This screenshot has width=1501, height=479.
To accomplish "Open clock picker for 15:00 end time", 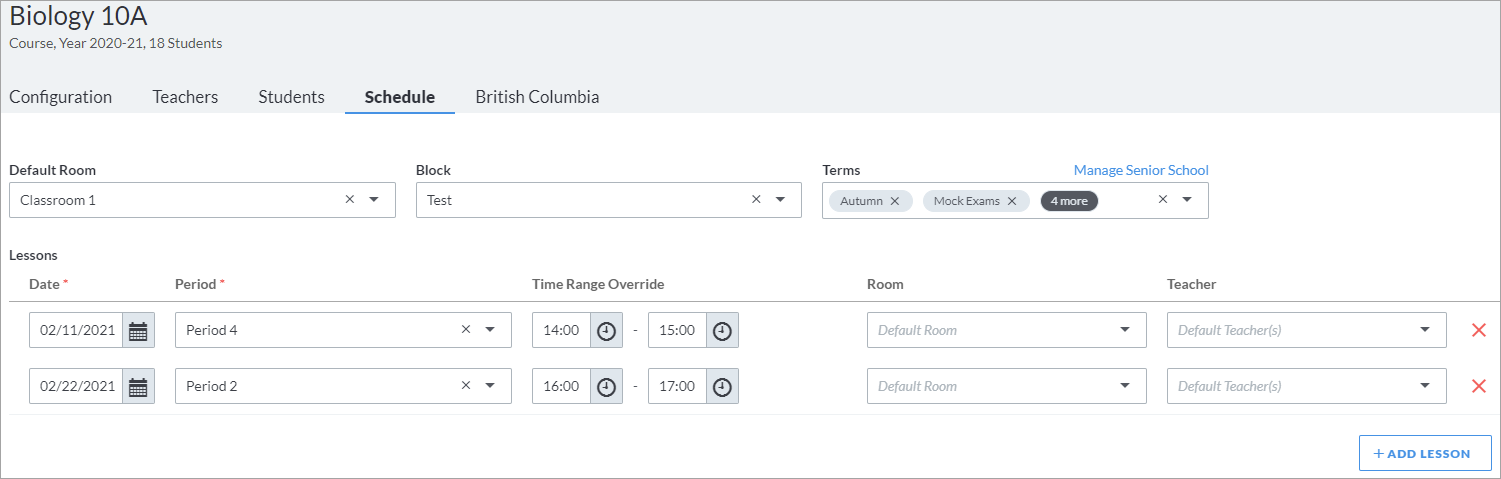I will click(722, 331).
